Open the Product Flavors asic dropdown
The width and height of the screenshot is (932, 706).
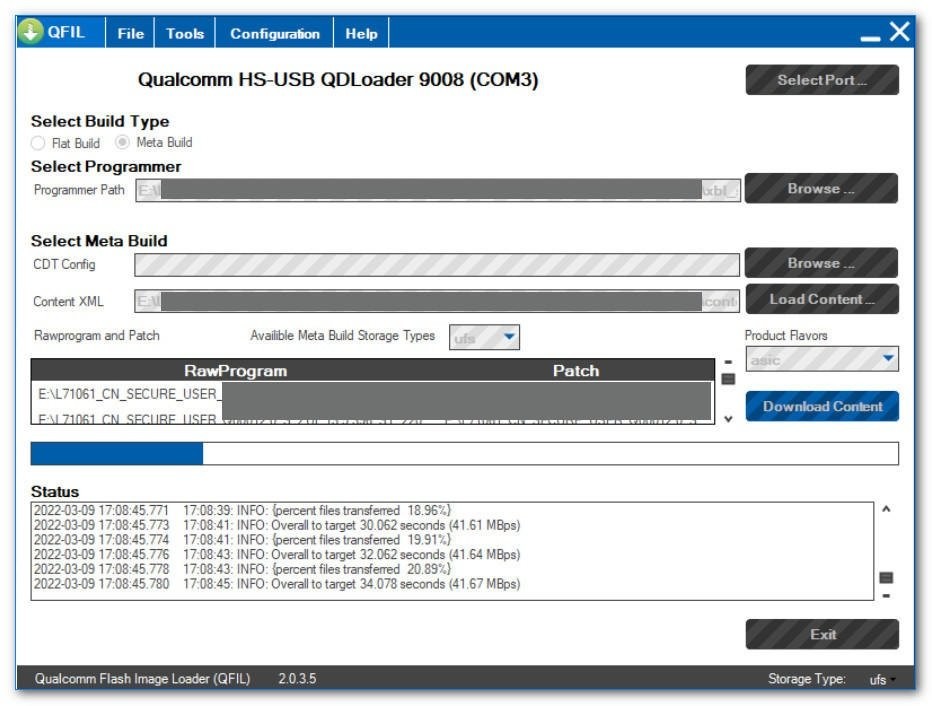click(x=822, y=359)
